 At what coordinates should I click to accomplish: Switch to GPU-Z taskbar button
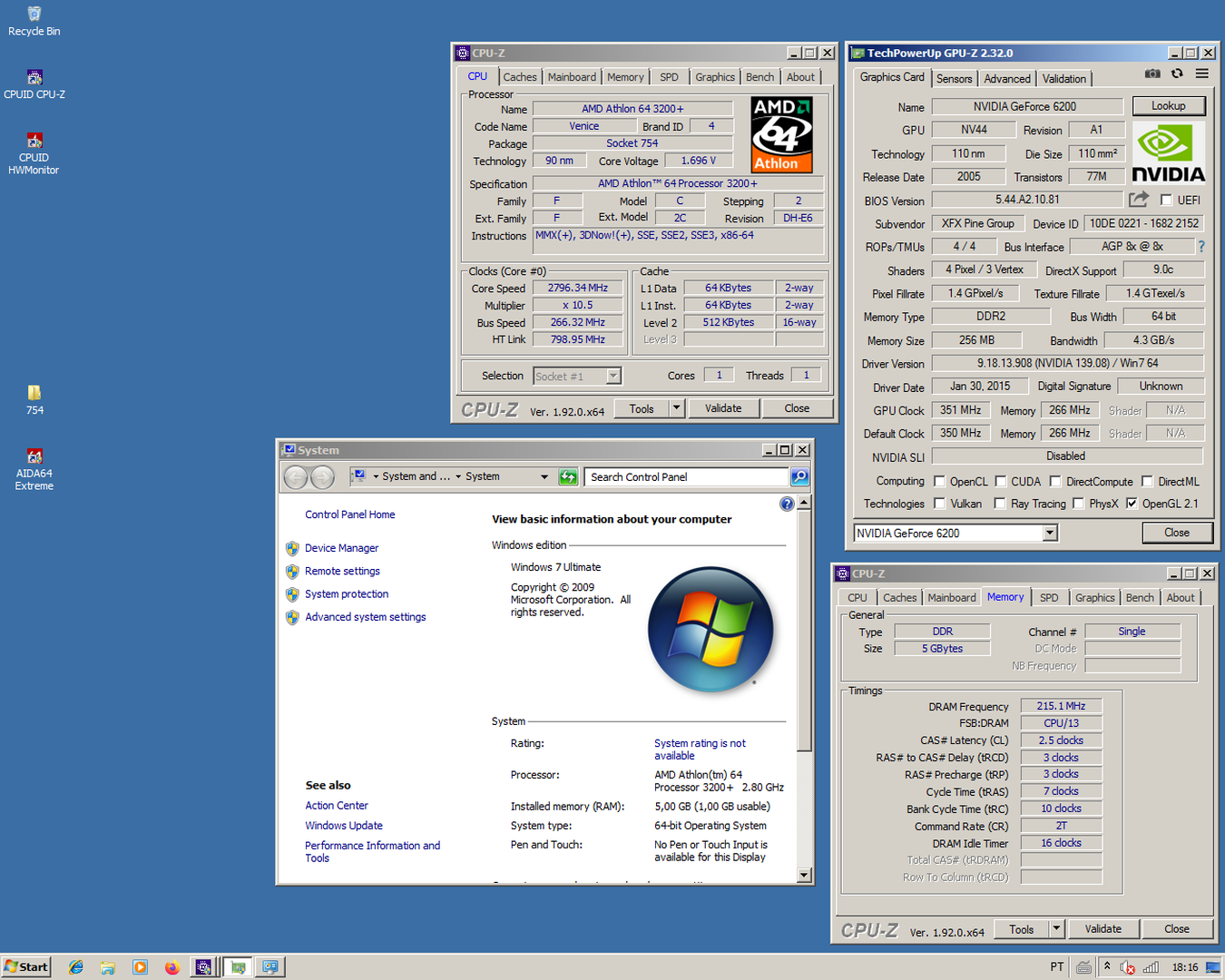[x=238, y=967]
